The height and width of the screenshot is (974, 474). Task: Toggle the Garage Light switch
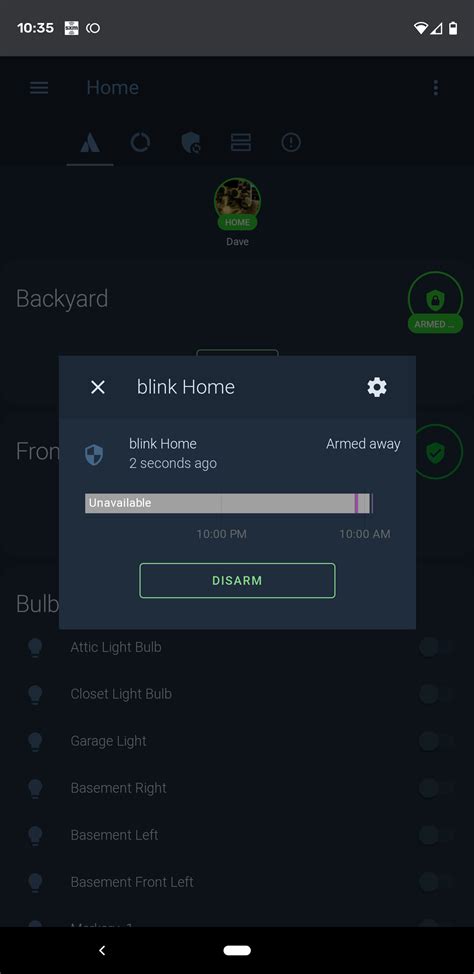(x=436, y=741)
